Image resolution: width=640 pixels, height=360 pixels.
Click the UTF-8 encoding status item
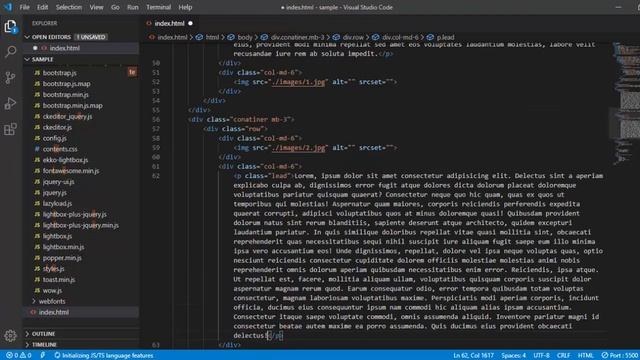541,356
